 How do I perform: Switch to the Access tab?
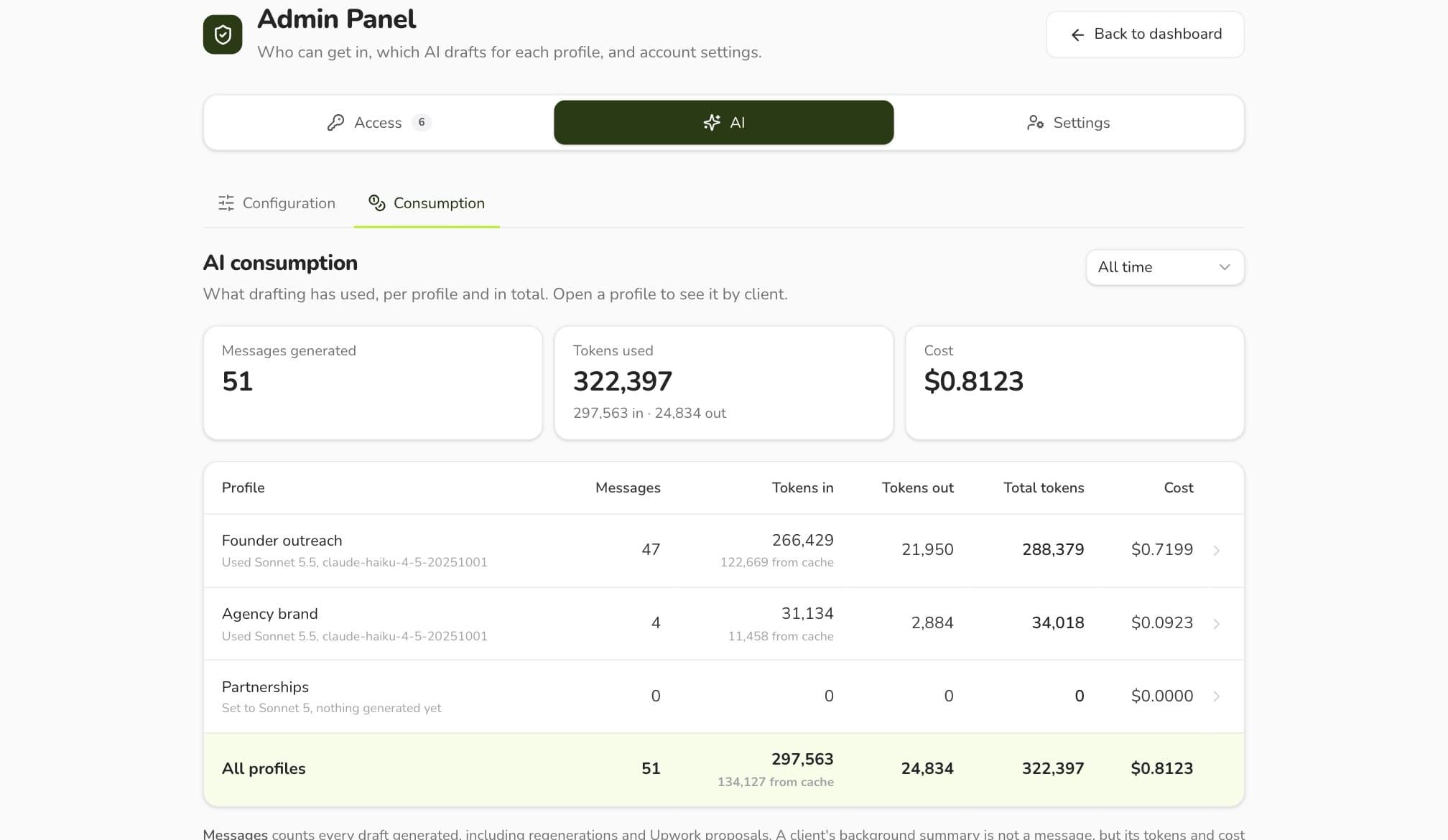click(379, 123)
